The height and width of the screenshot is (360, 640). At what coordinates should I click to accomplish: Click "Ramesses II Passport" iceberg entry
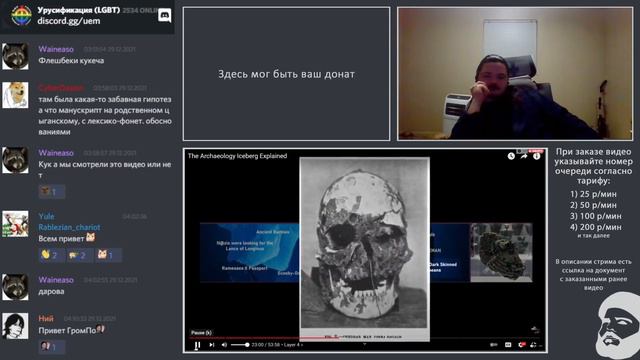[x=244, y=268]
